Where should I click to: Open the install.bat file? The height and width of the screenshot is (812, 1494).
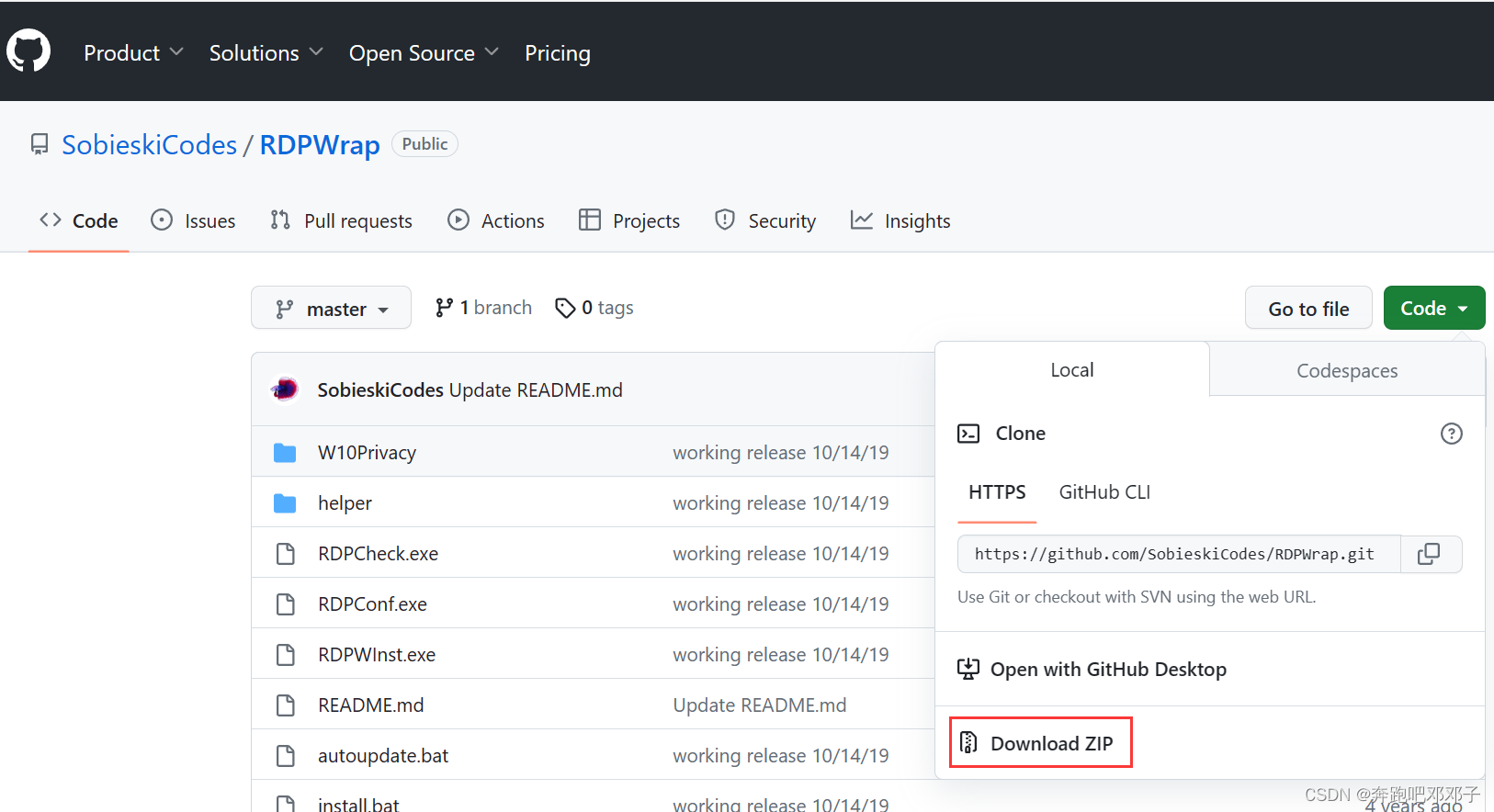[x=358, y=804]
